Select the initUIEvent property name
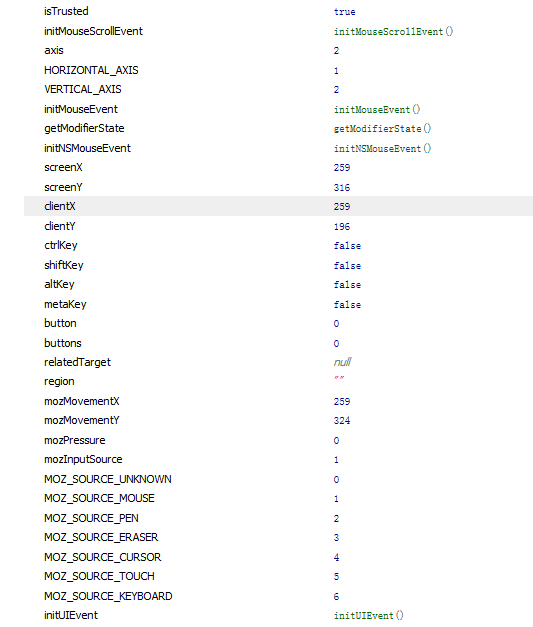 coord(71,615)
